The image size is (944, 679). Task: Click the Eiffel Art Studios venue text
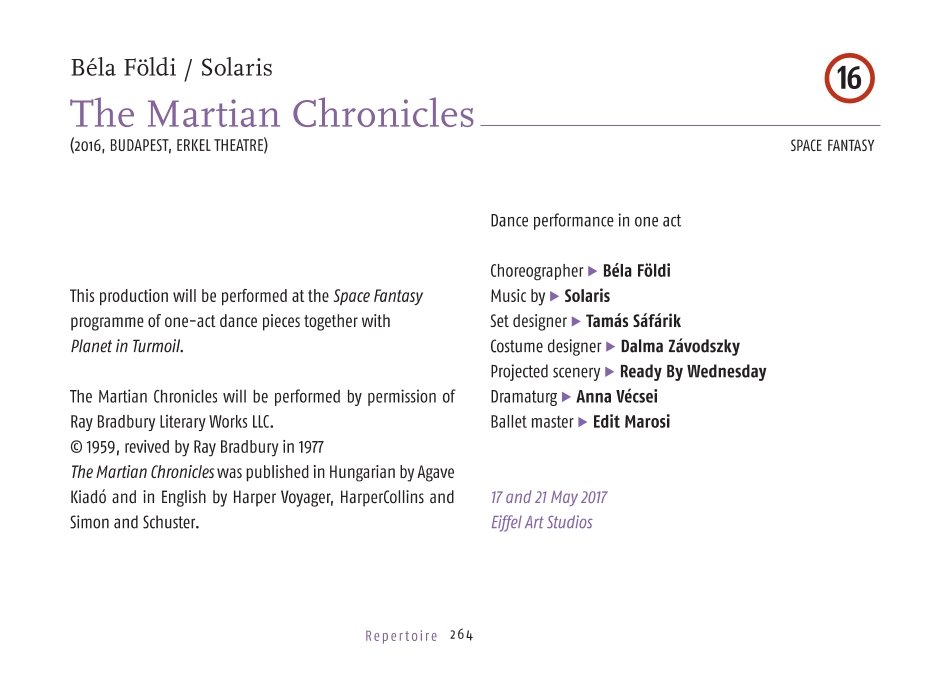(x=541, y=523)
